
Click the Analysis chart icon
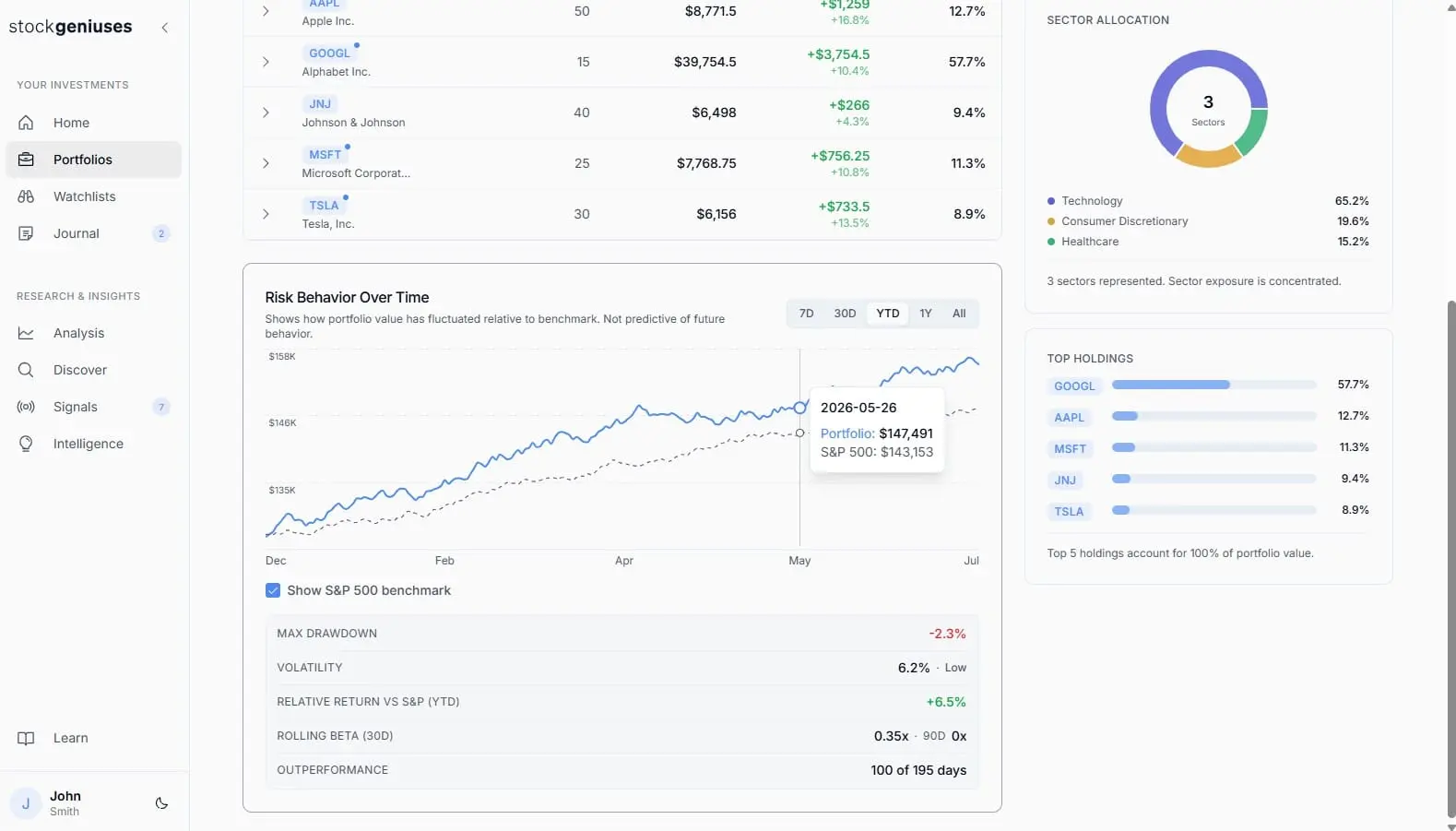26,333
